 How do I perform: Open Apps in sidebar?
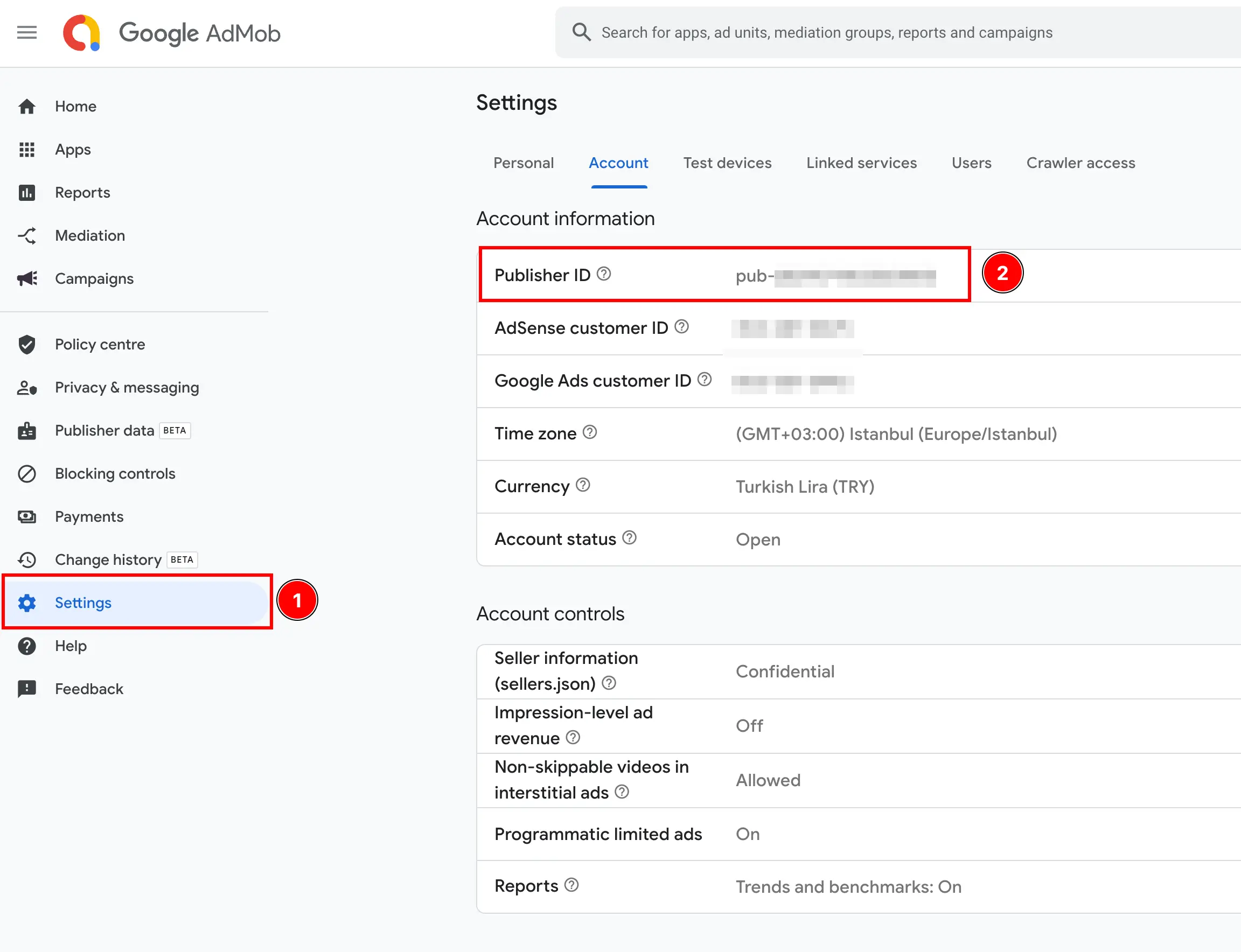(73, 150)
